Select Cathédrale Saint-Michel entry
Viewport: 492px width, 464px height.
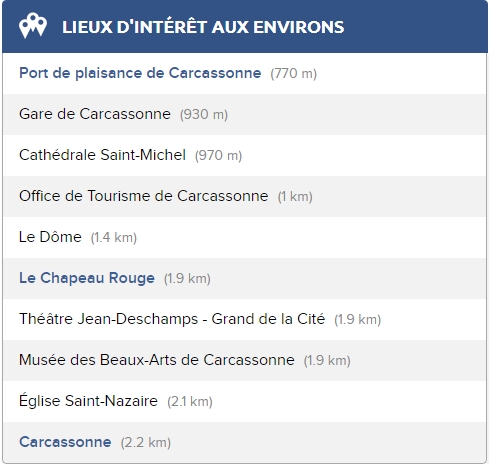[102, 155]
